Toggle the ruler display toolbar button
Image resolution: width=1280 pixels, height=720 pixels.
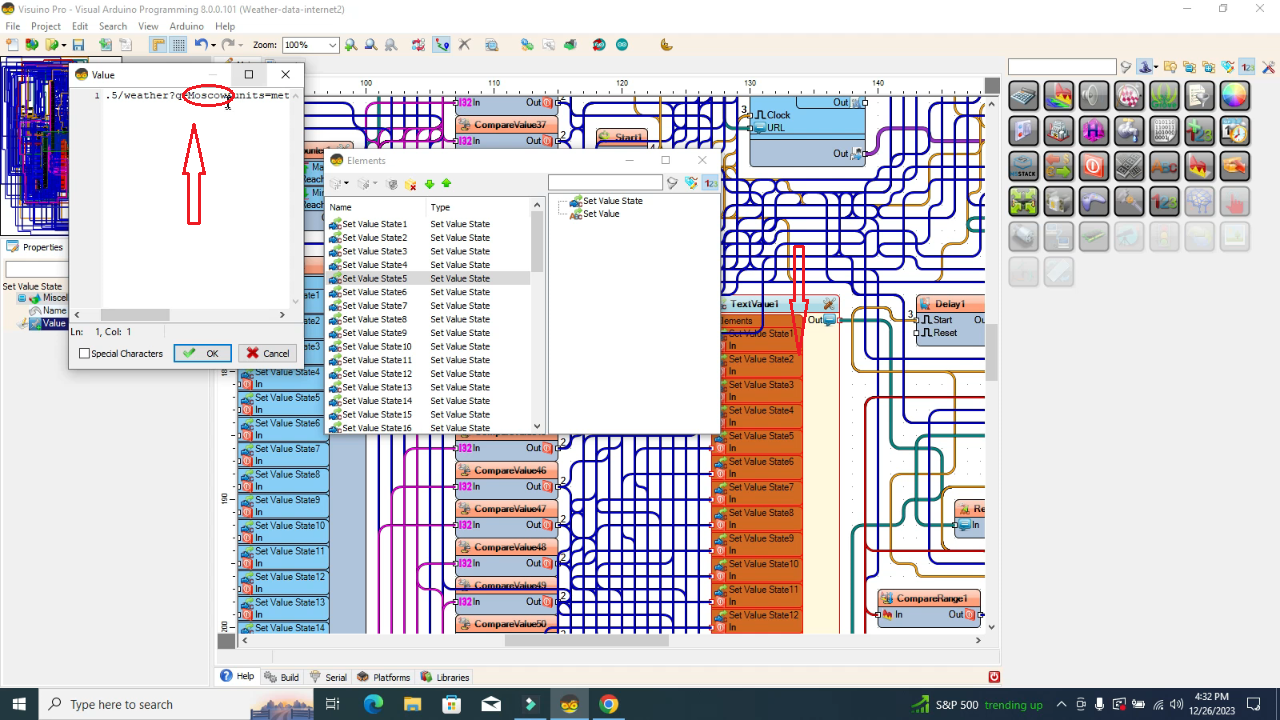pyautogui.click(x=158, y=45)
